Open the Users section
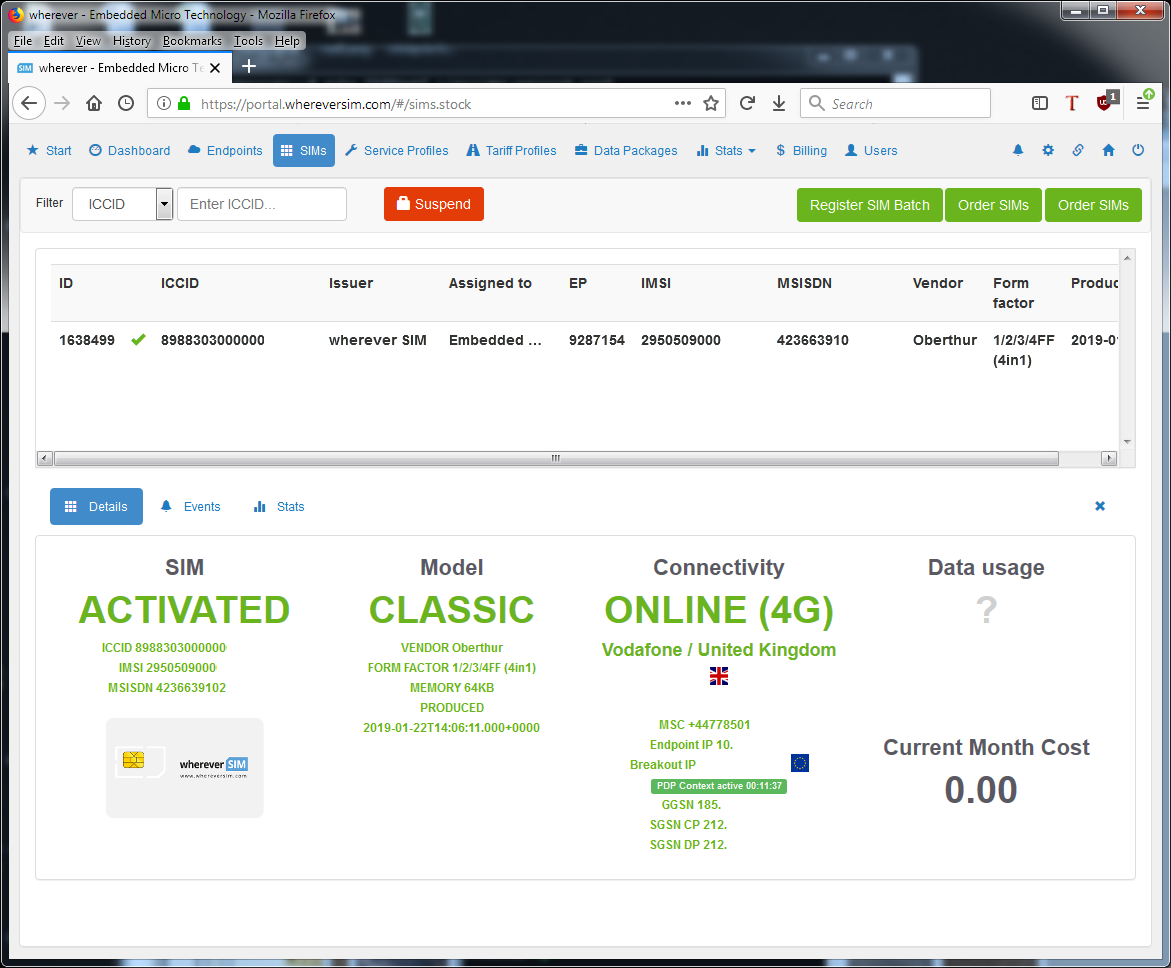The image size is (1171, 968). click(x=871, y=150)
